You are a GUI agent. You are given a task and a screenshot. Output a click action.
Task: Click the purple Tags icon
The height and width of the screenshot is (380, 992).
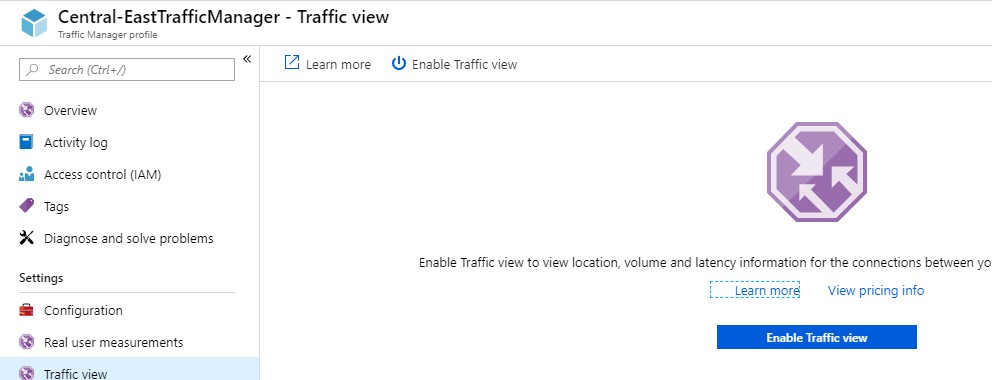click(26, 206)
